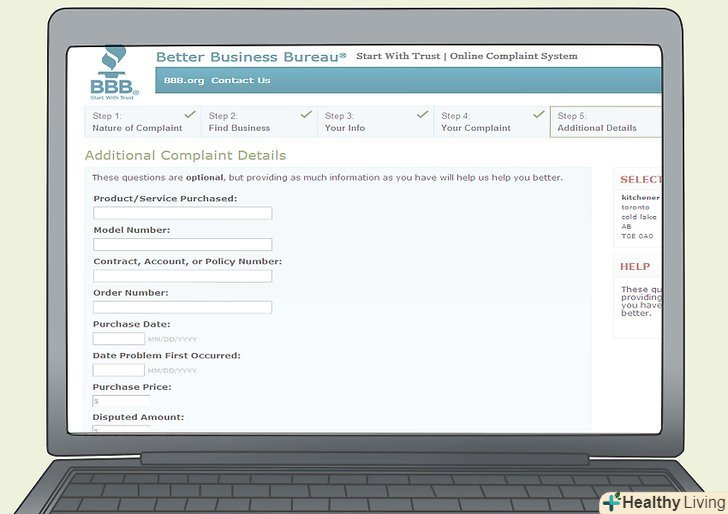Click the Step 3 checkmark icon
Image resolution: width=728 pixels, height=514 pixels.
coord(422,114)
